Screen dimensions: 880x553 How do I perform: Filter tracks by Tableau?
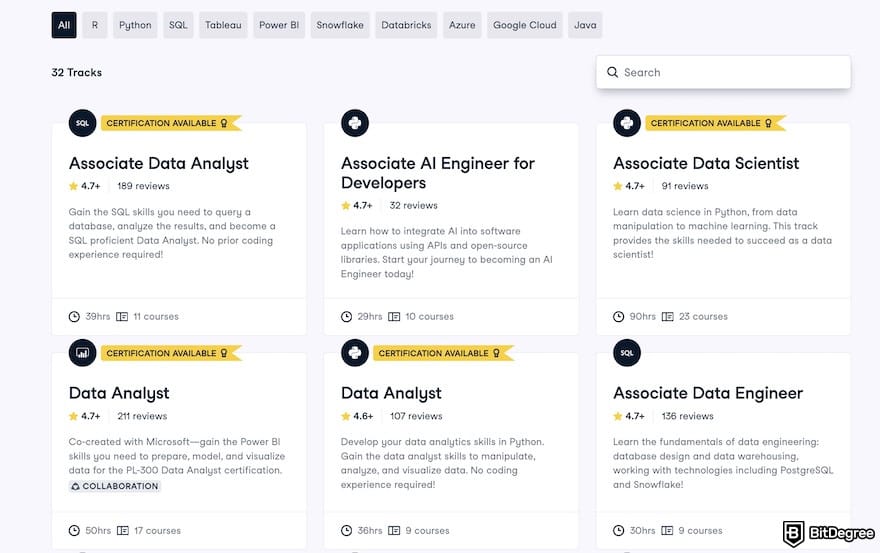pos(223,25)
